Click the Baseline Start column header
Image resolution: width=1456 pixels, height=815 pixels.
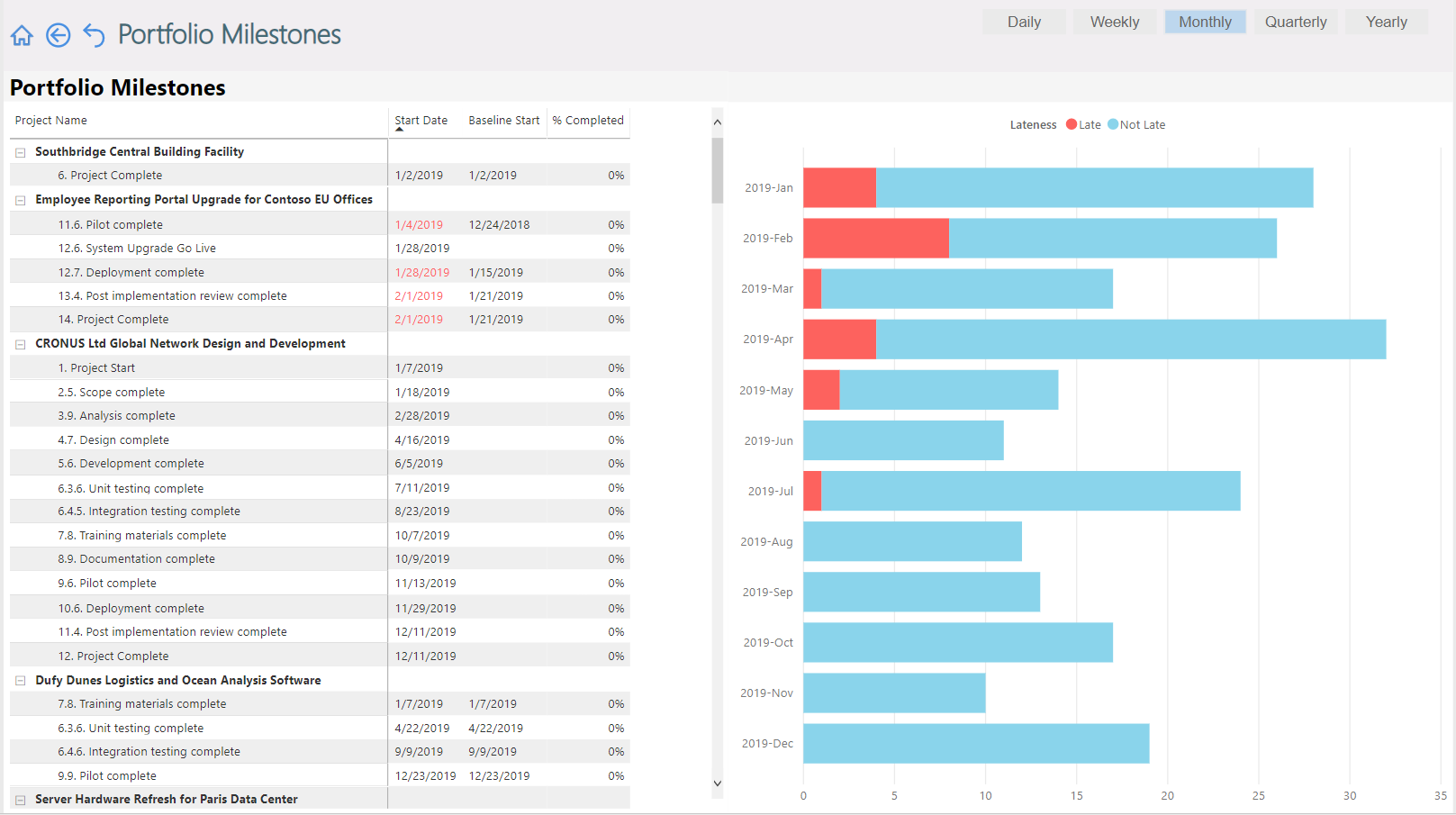click(504, 121)
